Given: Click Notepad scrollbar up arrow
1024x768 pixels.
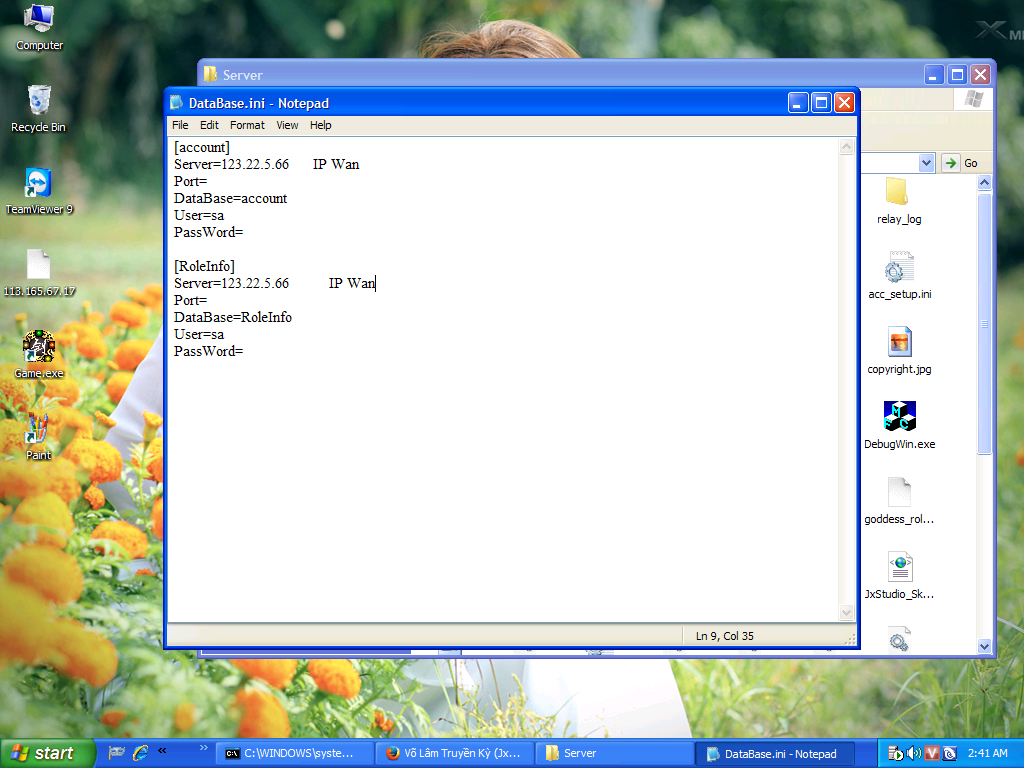Looking at the screenshot, I should [x=846, y=146].
